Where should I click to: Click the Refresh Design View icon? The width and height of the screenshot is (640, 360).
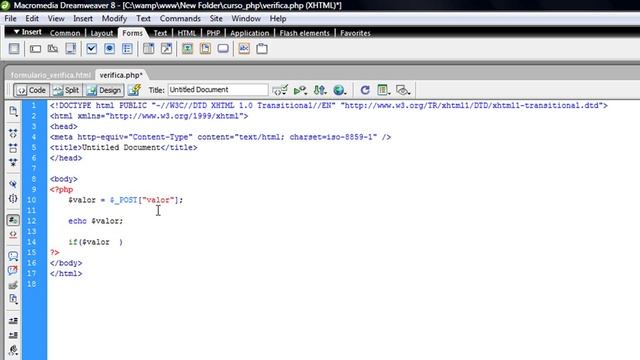[x=365, y=90]
